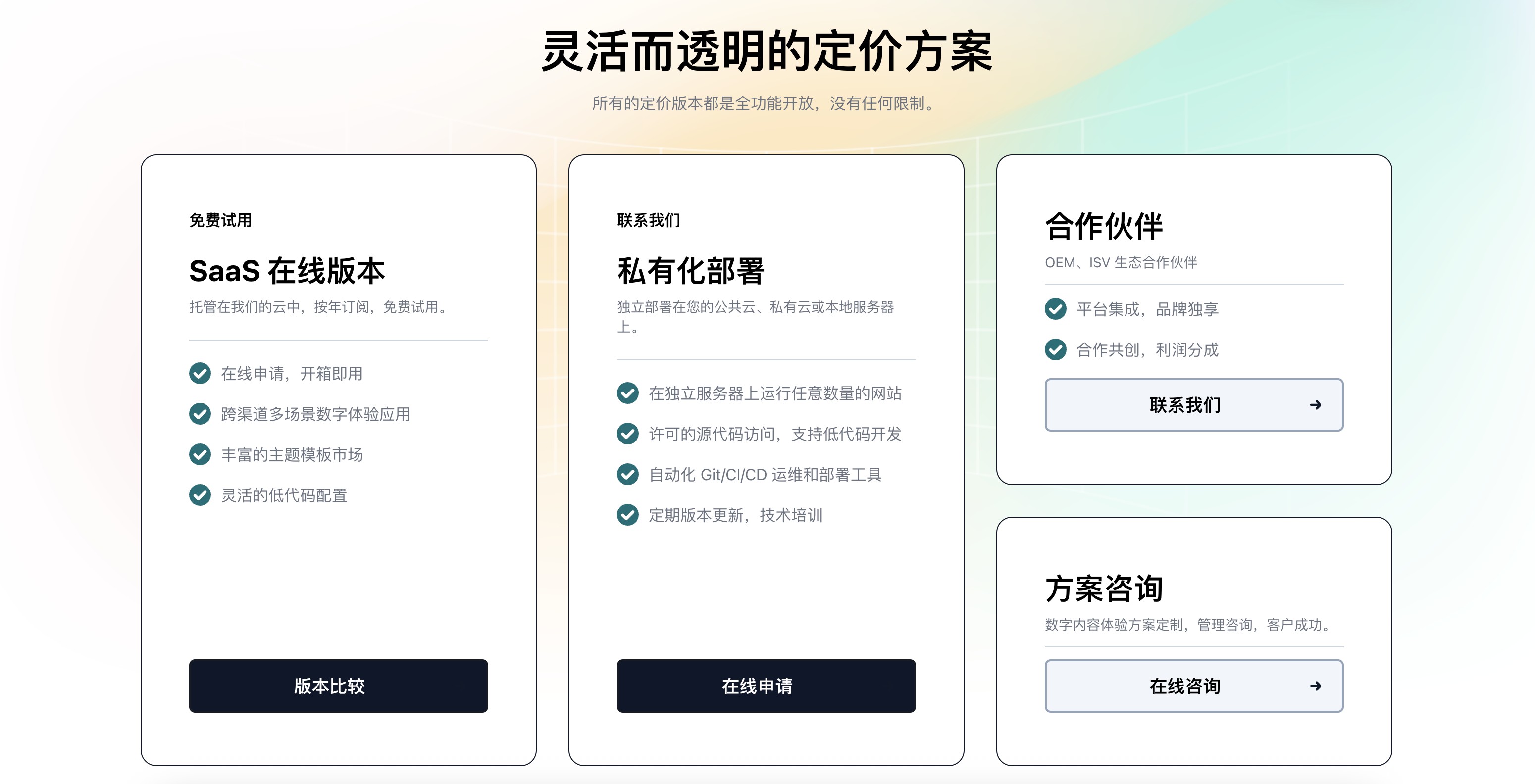Click the 在线咨询 button
Viewport: 1535px width, 784px height.
[1193, 686]
